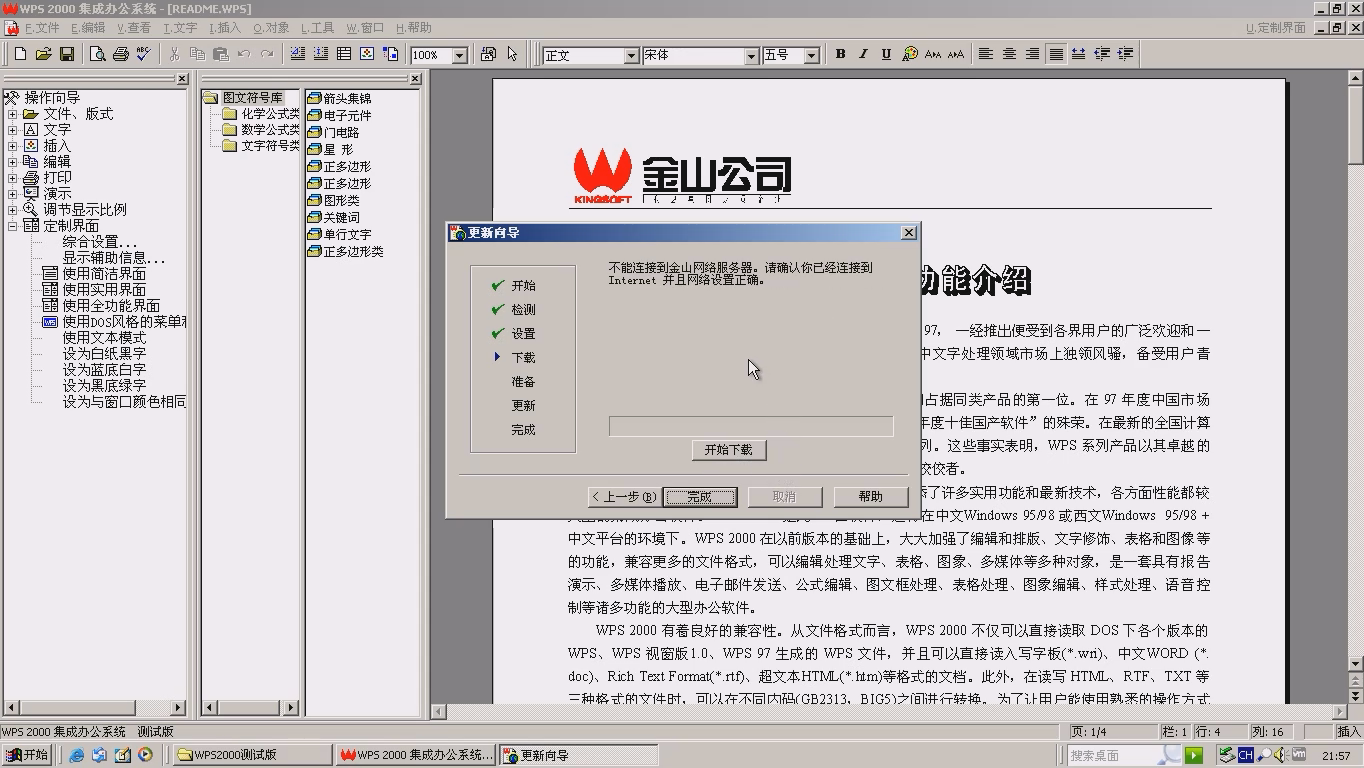1364x768 pixels.
Task: Click the arrow pointer selection tool
Action: 512,54
